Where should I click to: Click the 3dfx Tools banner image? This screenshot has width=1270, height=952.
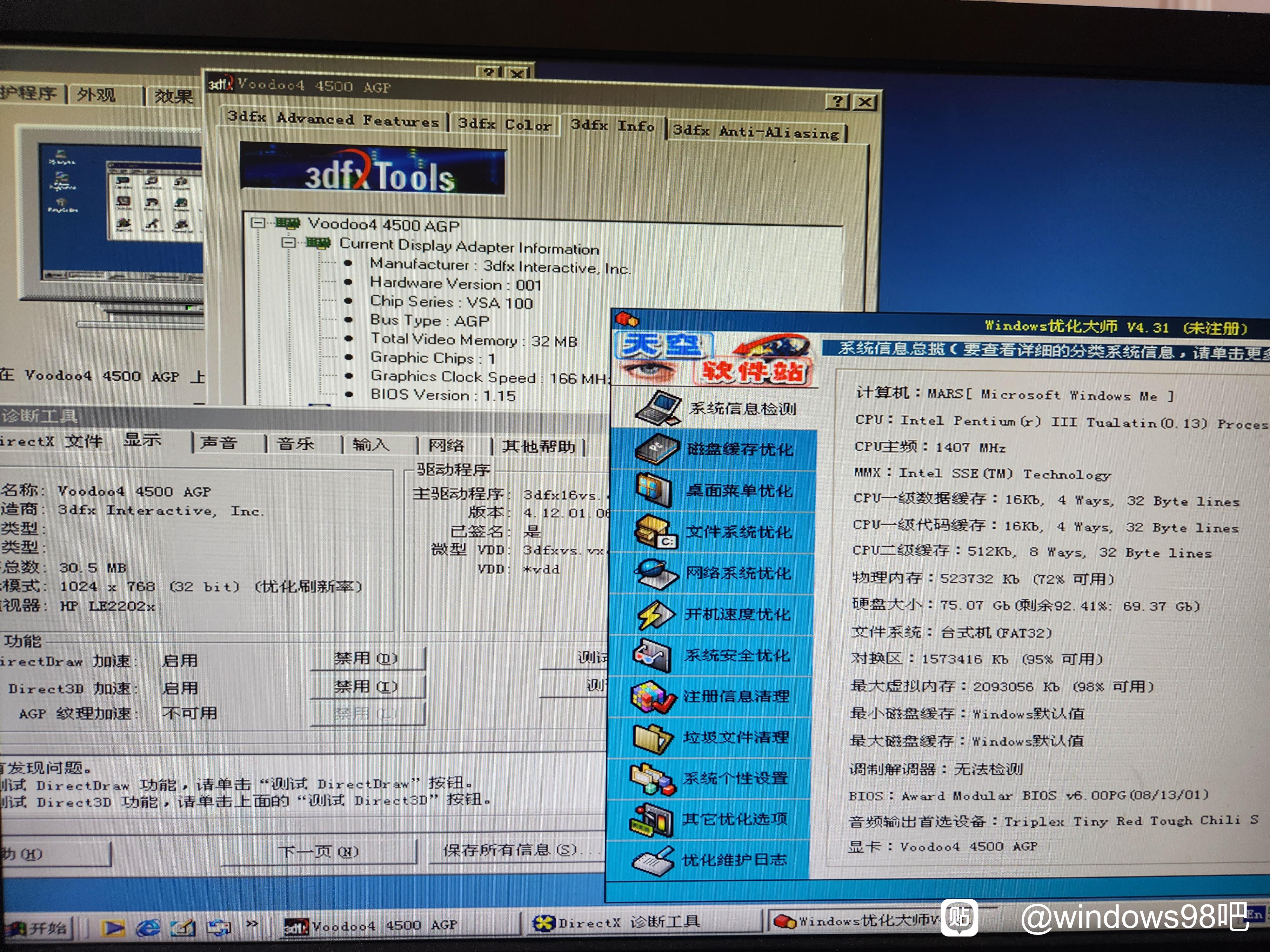[x=373, y=169]
